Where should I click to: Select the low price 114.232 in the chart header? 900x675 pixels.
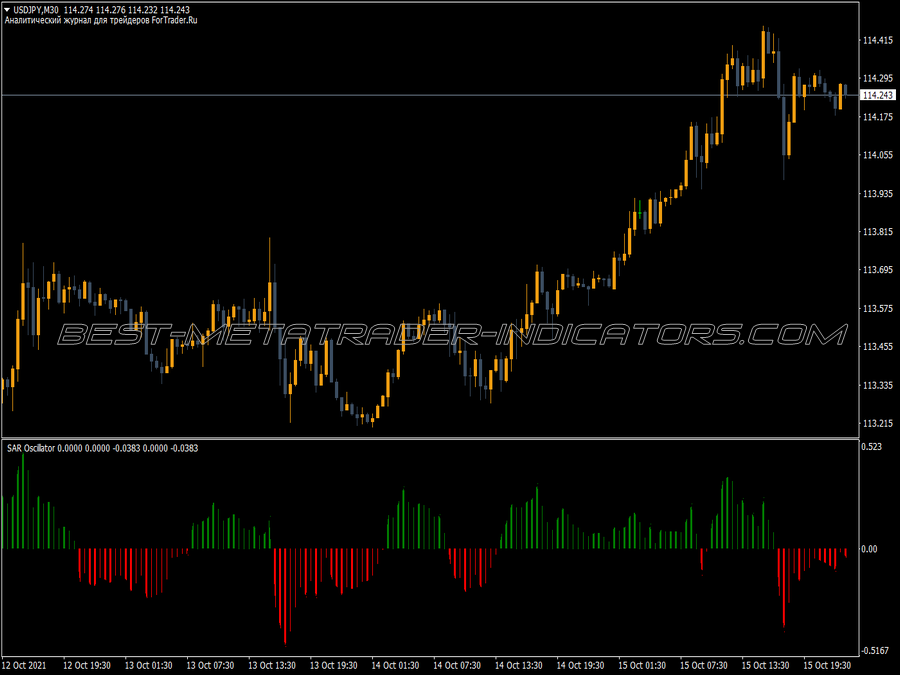pos(143,10)
